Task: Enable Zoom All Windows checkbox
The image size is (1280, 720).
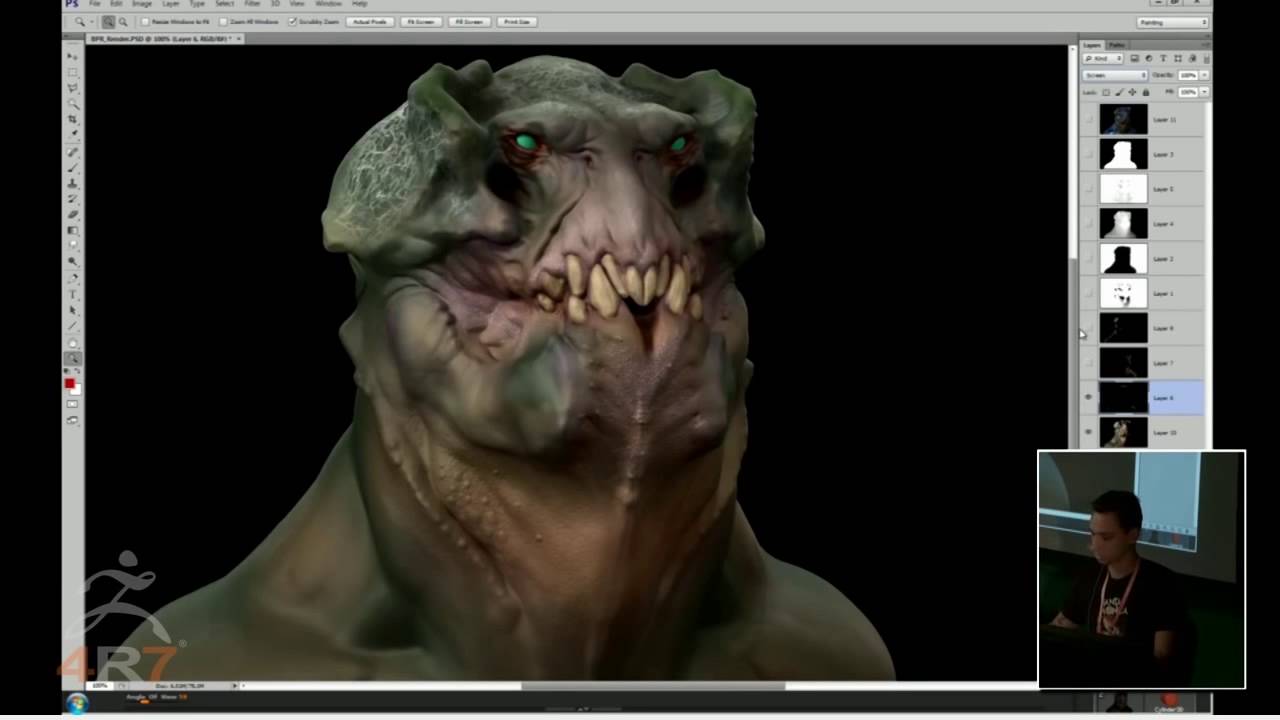Action: point(223,22)
